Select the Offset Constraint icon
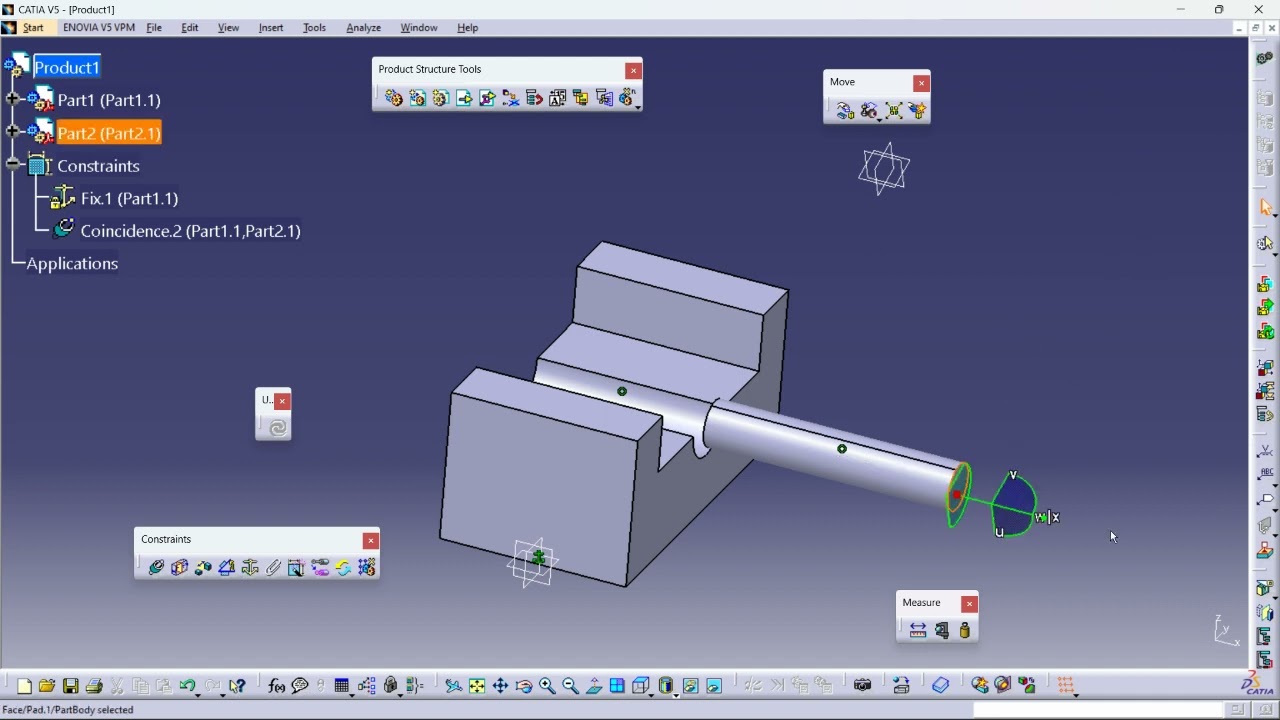This screenshot has width=1280, height=720. pos(203,568)
